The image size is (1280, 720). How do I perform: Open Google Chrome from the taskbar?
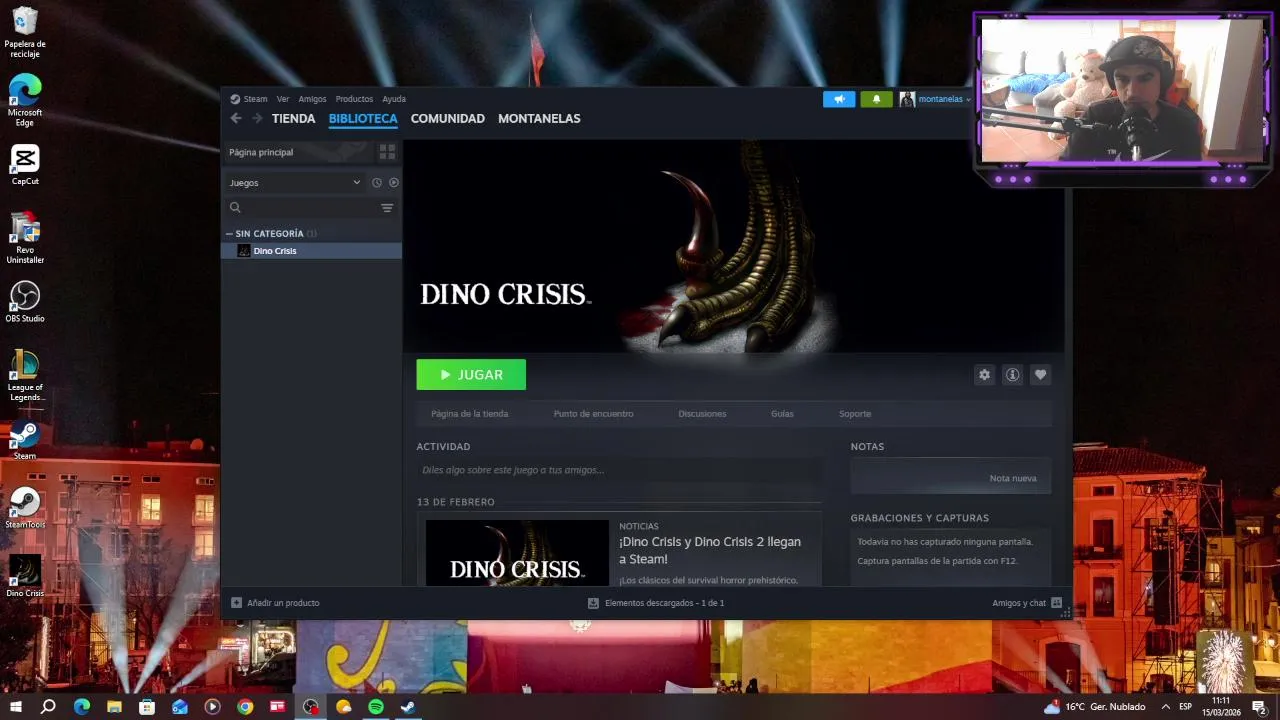pos(245,707)
